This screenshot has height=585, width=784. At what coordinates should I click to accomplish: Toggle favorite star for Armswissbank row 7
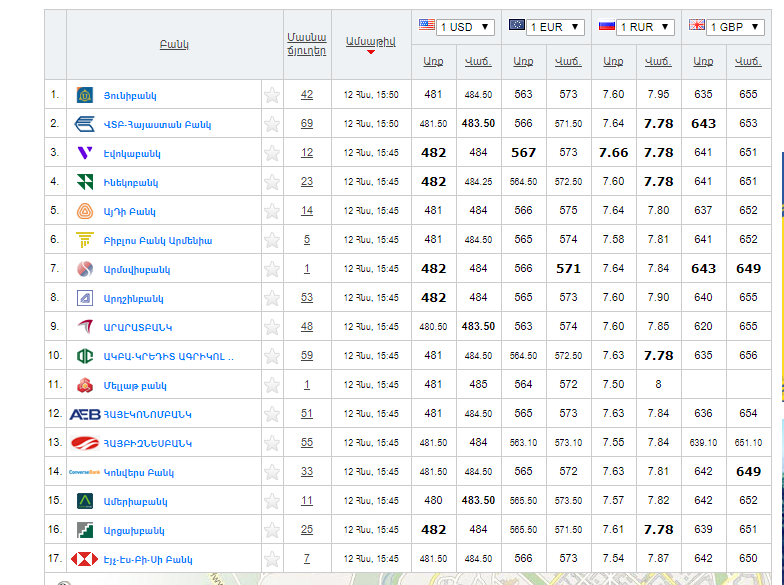tap(272, 269)
